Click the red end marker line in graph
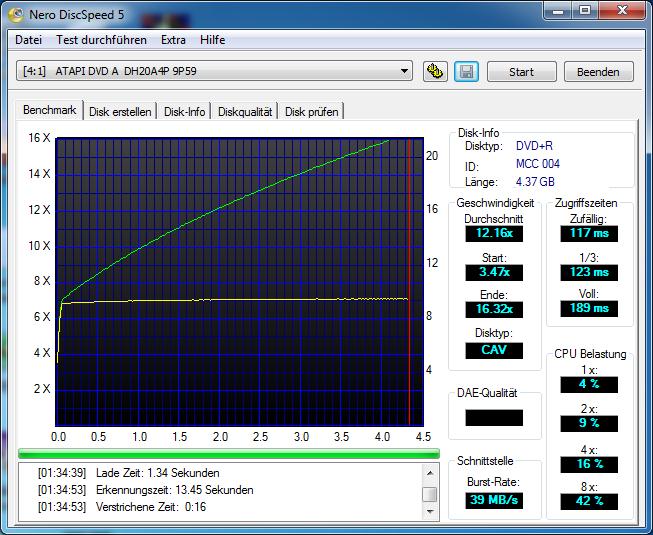The width and height of the screenshot is (653, 535). [x=409, y=282]
